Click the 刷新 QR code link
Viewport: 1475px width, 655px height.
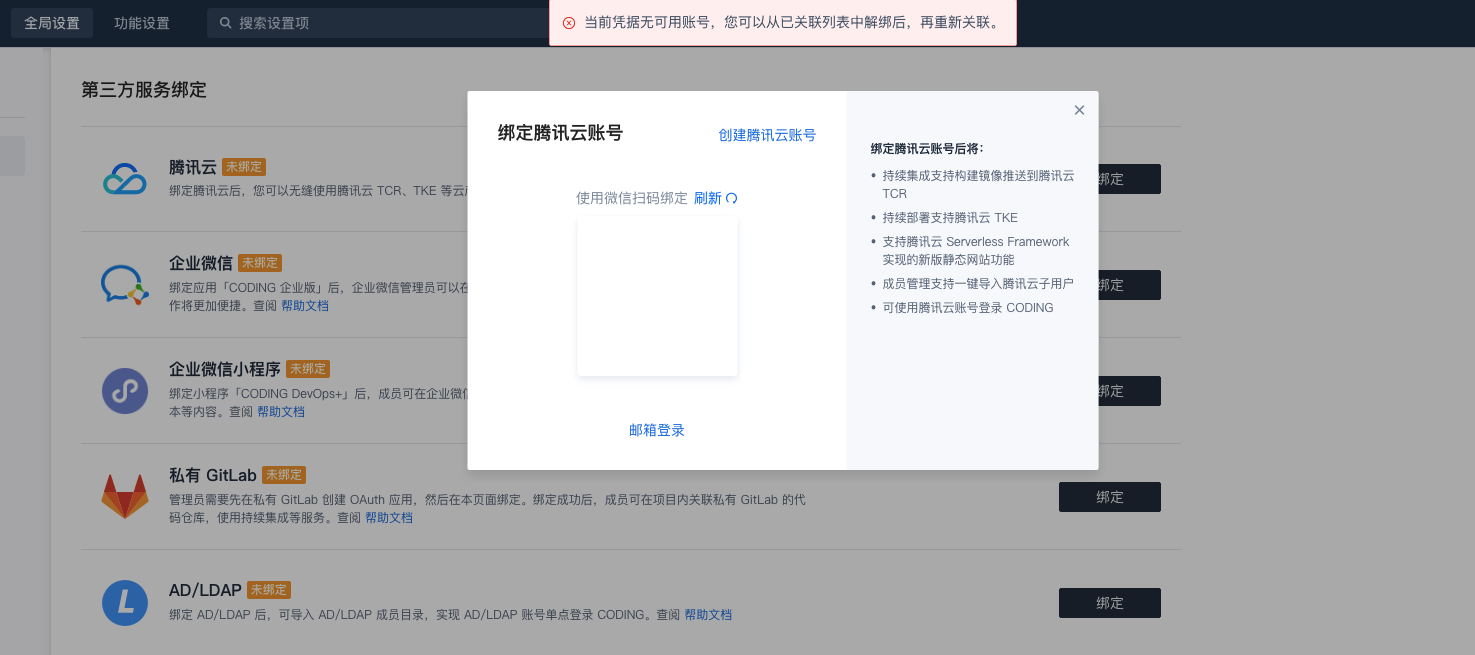(715, 198)
